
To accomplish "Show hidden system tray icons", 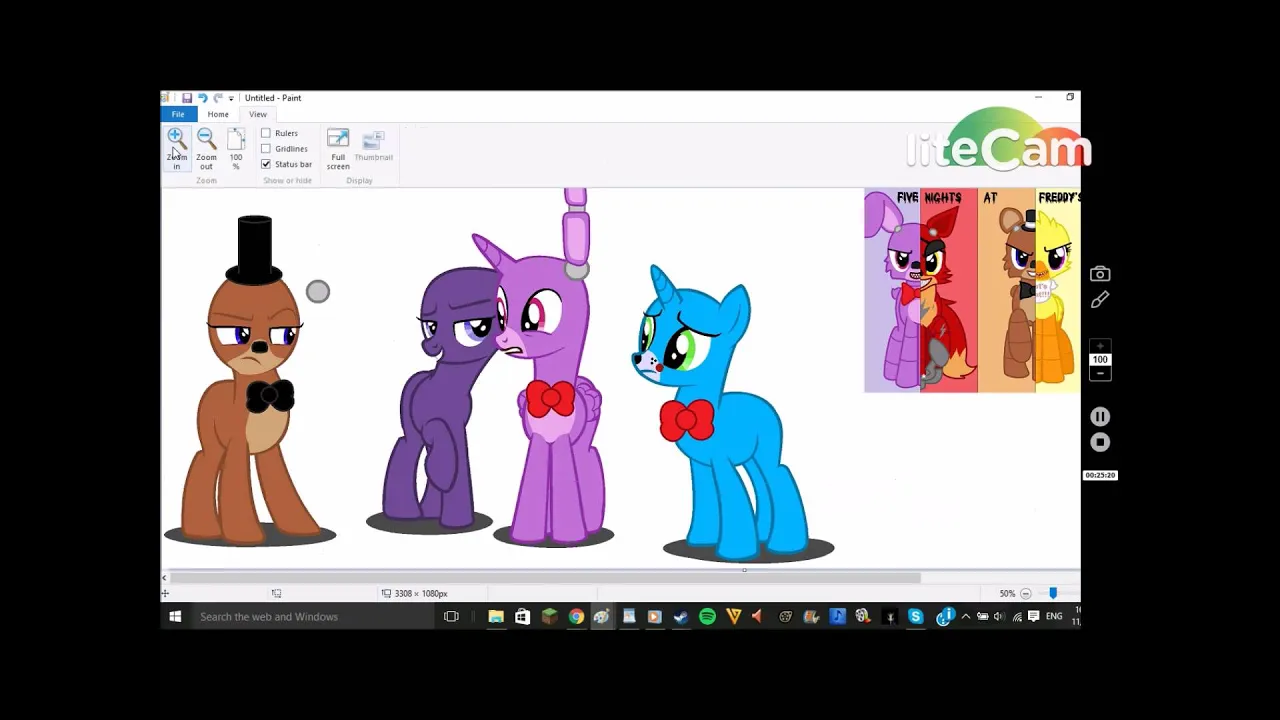I will coord(965,616).
